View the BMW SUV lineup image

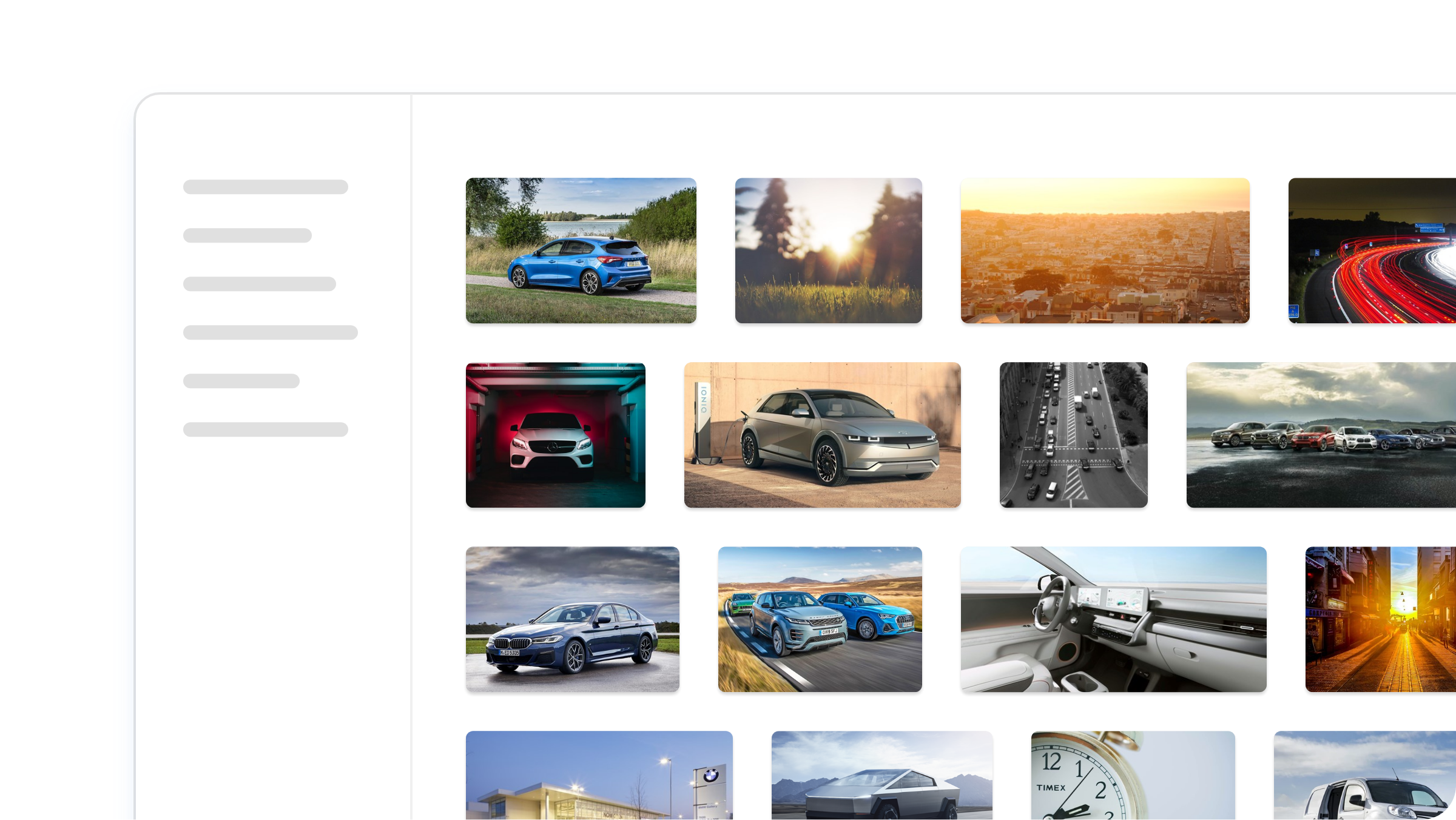pos(1323,435)
